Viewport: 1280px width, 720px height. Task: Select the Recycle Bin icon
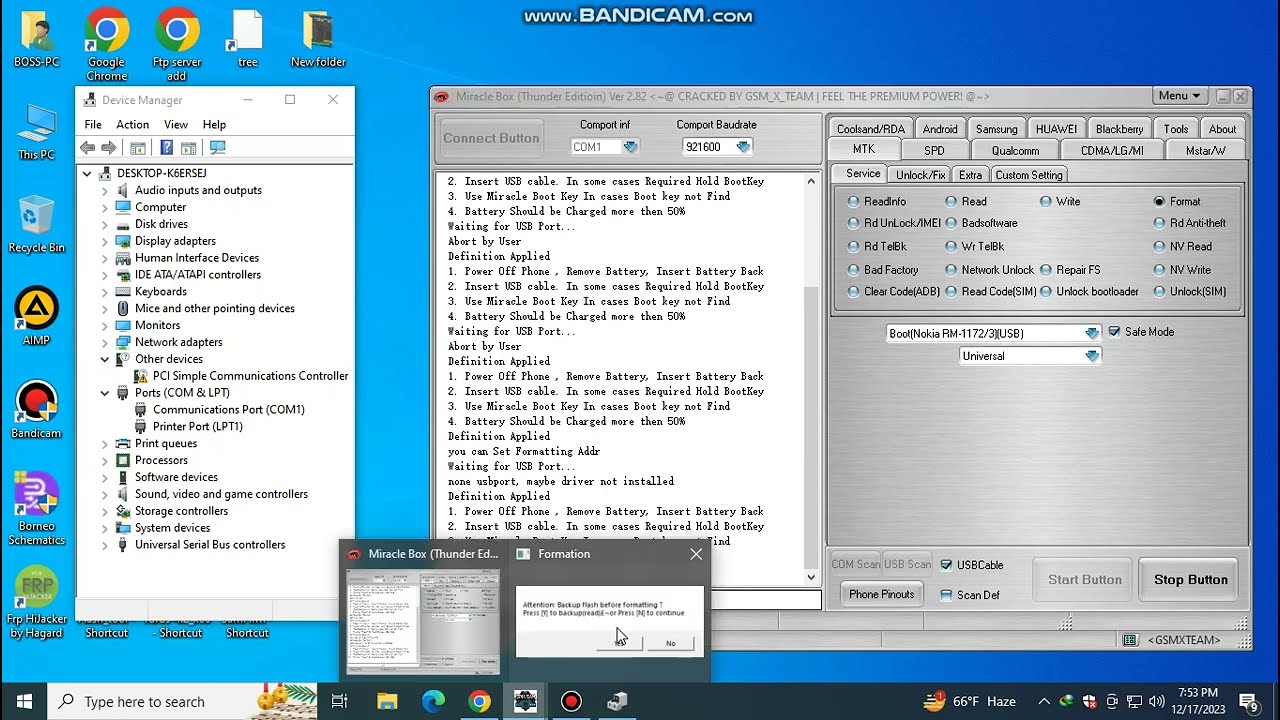click(x=37, y=225)
